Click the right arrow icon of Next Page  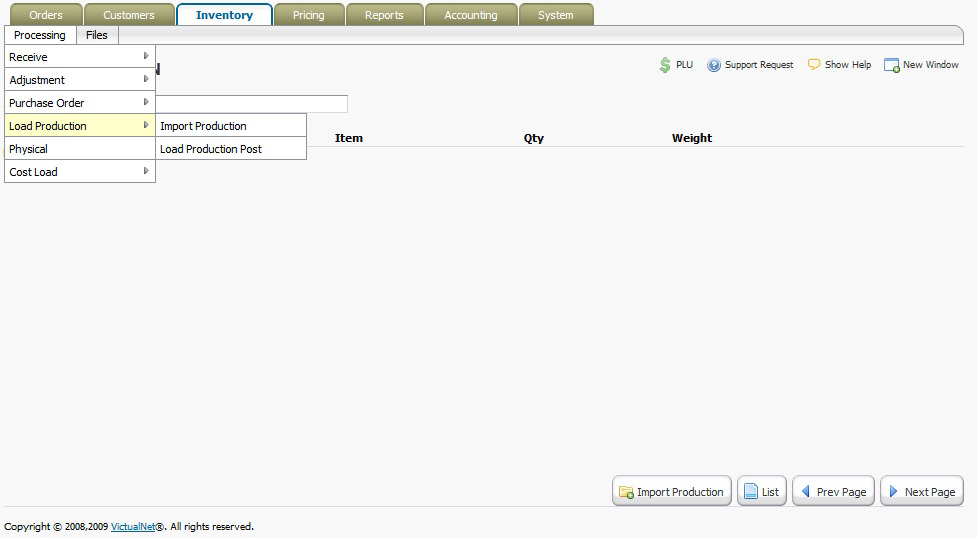(894, 491)
